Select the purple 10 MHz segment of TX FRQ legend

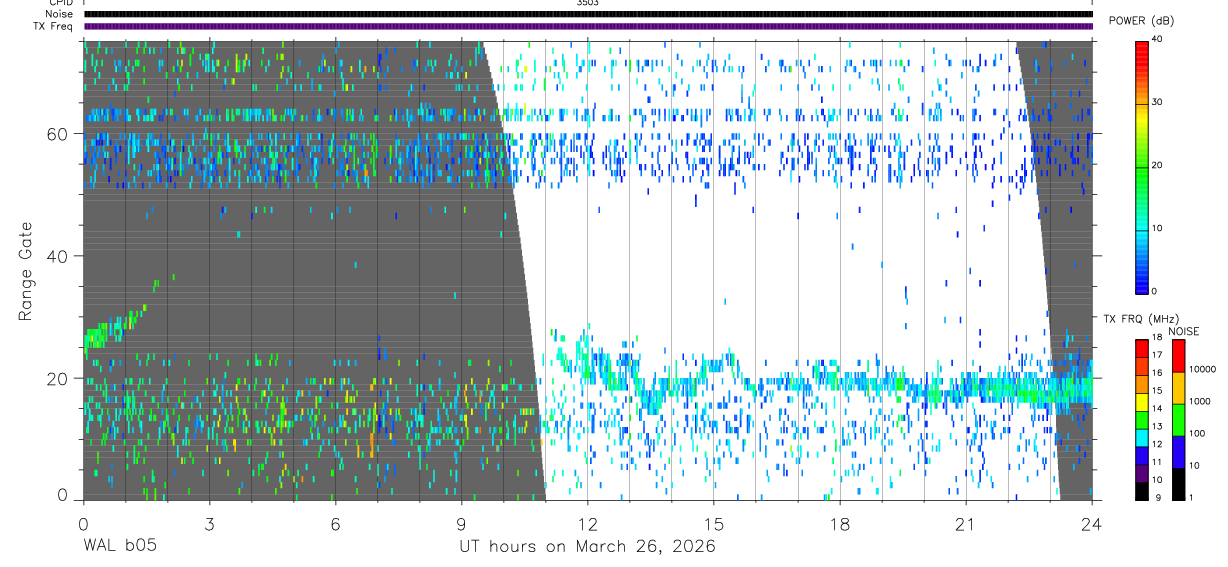coord(1141,473)
